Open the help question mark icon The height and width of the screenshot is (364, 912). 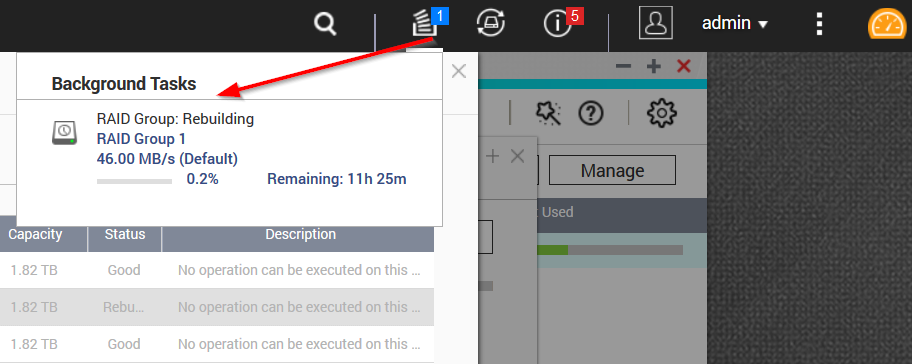[x=590, y=113]
